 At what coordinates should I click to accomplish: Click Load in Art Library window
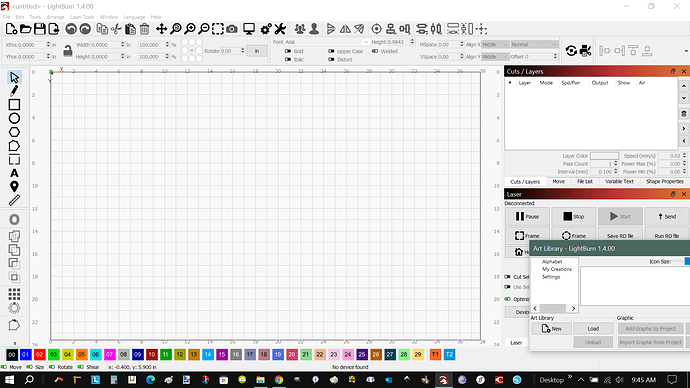pos(593,329)
